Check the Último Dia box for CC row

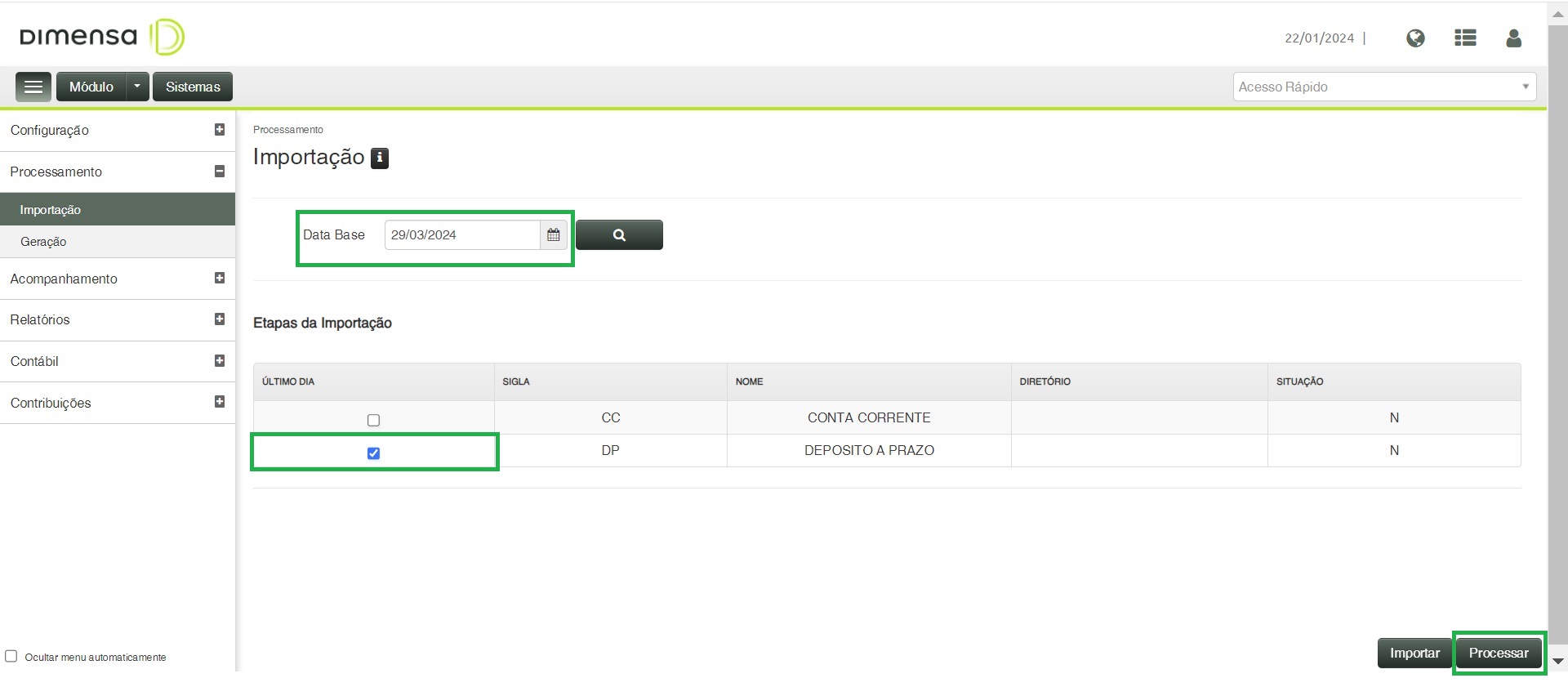point(374,420)
